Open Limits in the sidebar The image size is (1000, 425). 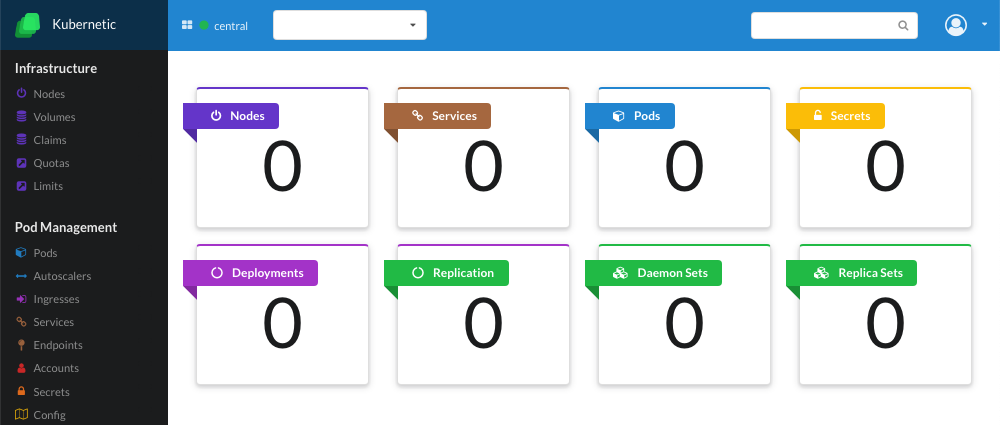coord(48,186)
